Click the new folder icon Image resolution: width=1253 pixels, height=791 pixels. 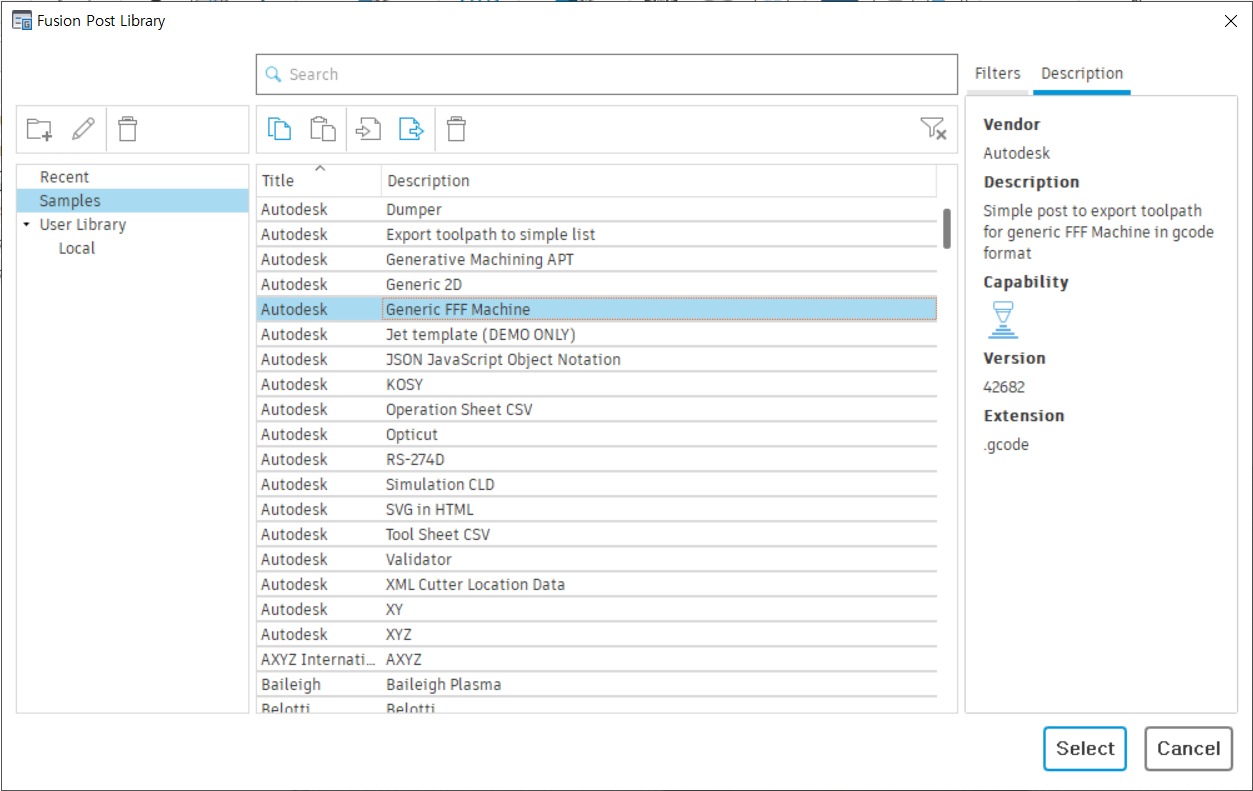39,129
